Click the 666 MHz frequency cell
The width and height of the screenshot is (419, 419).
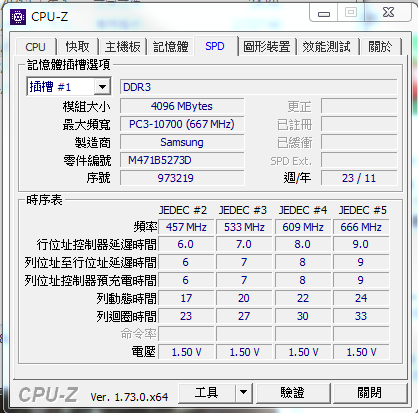point(361,227)
